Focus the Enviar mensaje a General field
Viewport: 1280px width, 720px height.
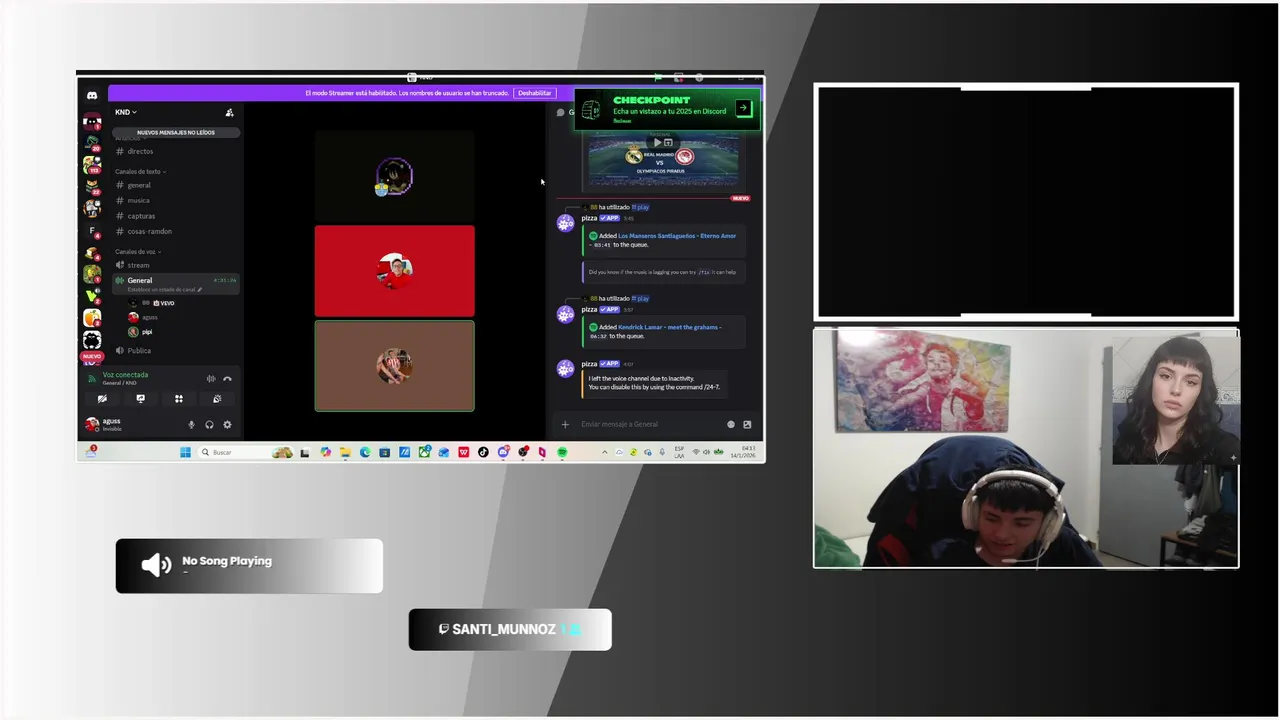click(650, 424)
